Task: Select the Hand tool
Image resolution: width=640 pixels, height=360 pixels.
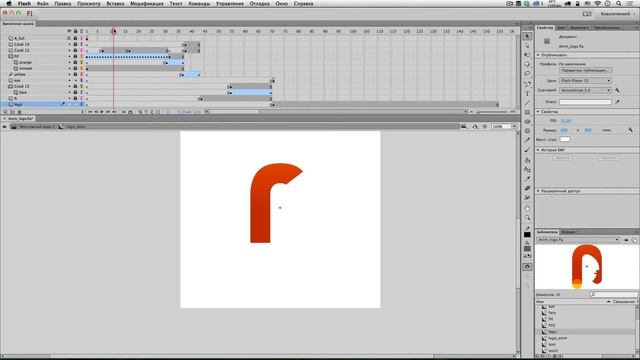Action: click(x=527, y=209)
